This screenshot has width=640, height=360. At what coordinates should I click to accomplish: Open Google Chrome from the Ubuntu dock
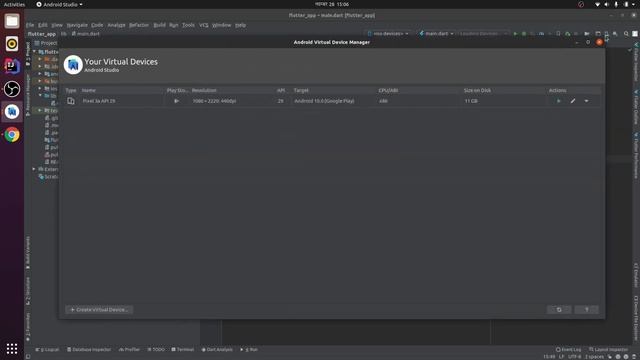[12, 134]
